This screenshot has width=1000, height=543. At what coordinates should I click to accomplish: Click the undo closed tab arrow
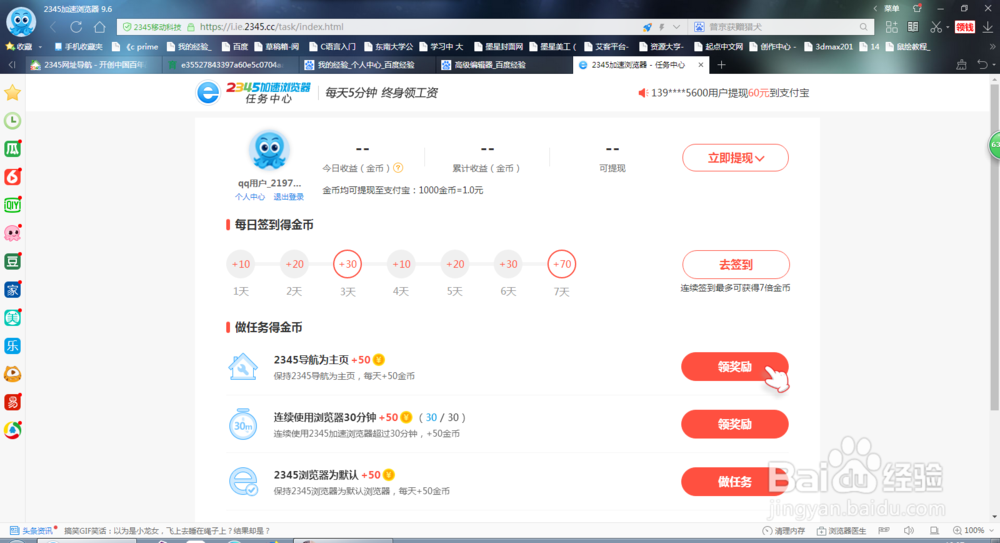(983, 64)
